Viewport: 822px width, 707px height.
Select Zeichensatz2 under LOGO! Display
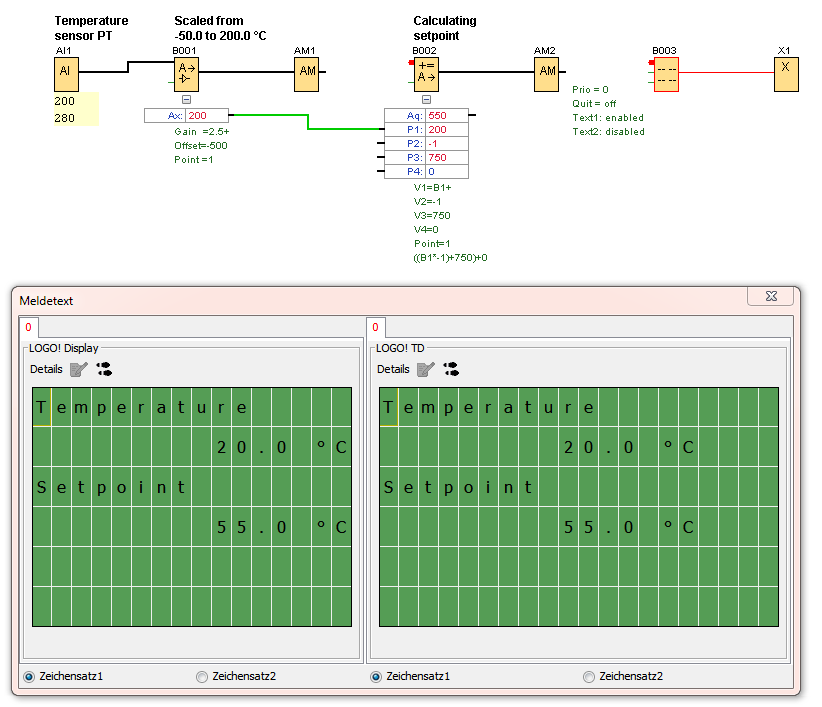(x=203, y=677)
